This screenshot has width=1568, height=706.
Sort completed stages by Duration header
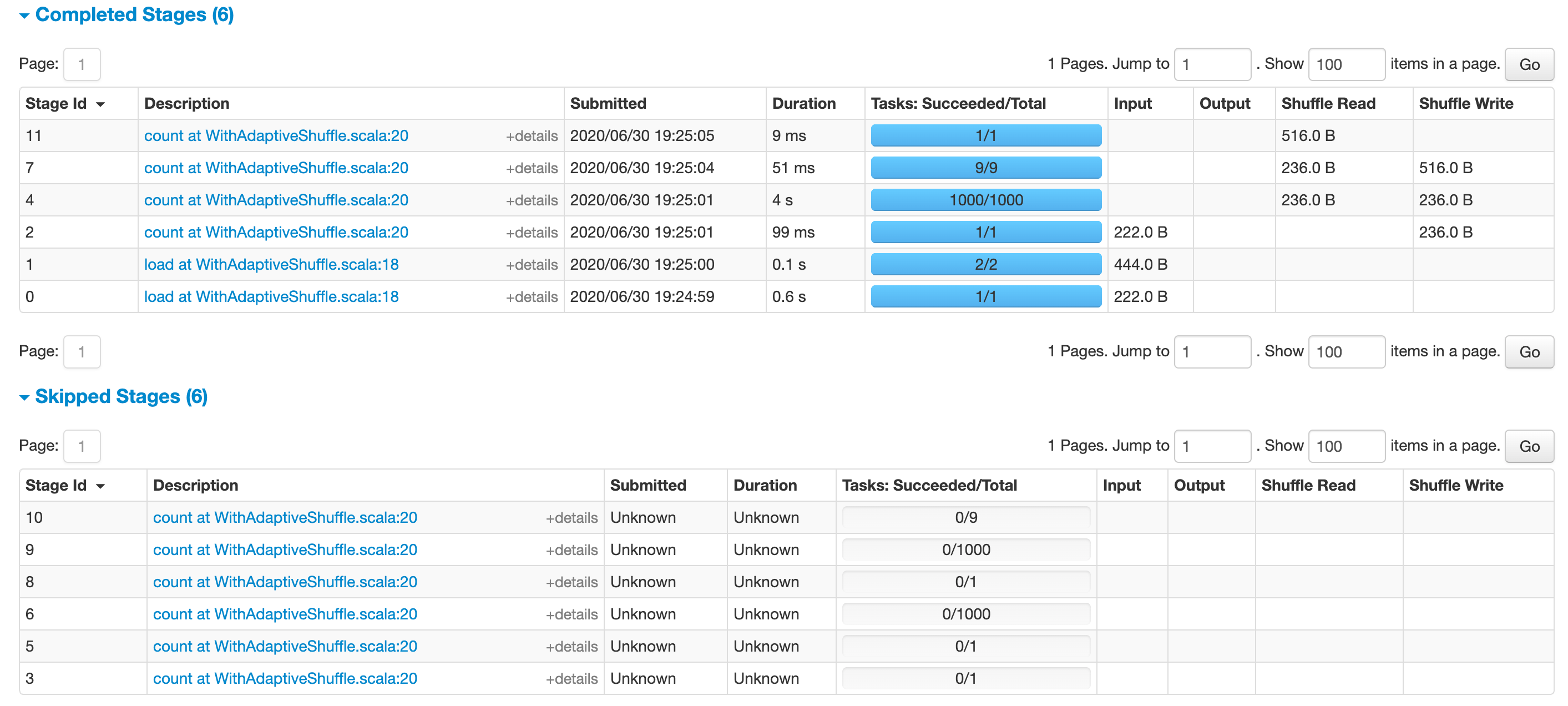point(803,104)
